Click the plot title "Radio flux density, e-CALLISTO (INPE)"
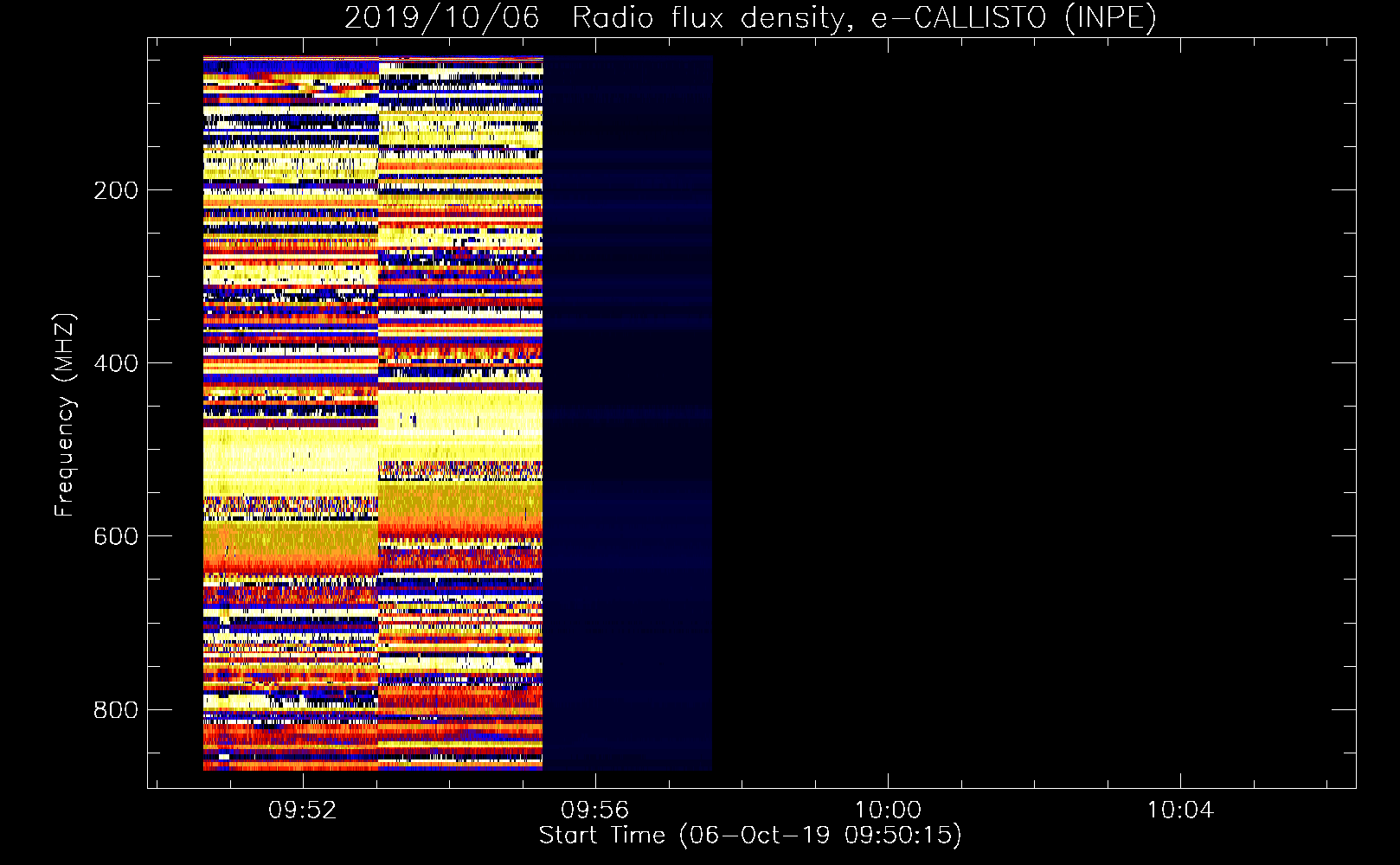Viewport: 1400px width, 865px height. [864, 17]
